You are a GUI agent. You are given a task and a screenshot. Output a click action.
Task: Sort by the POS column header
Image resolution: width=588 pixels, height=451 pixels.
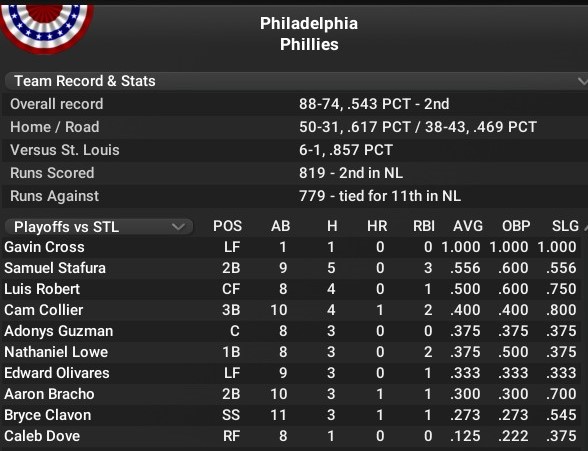point(227,226)
